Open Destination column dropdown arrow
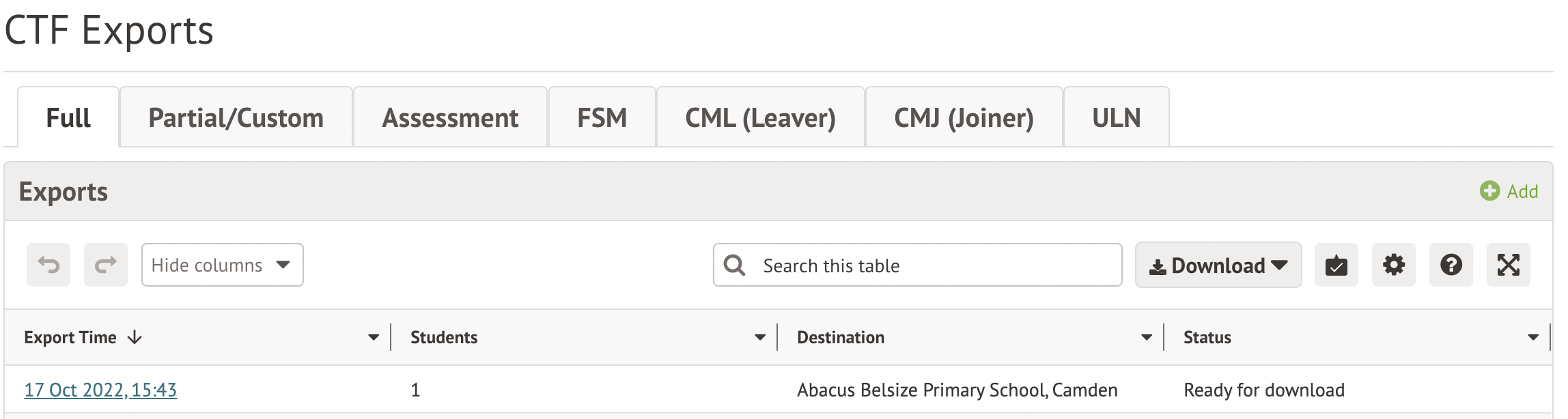This screenshot has width=1568, height=419. pos(1147,337)
